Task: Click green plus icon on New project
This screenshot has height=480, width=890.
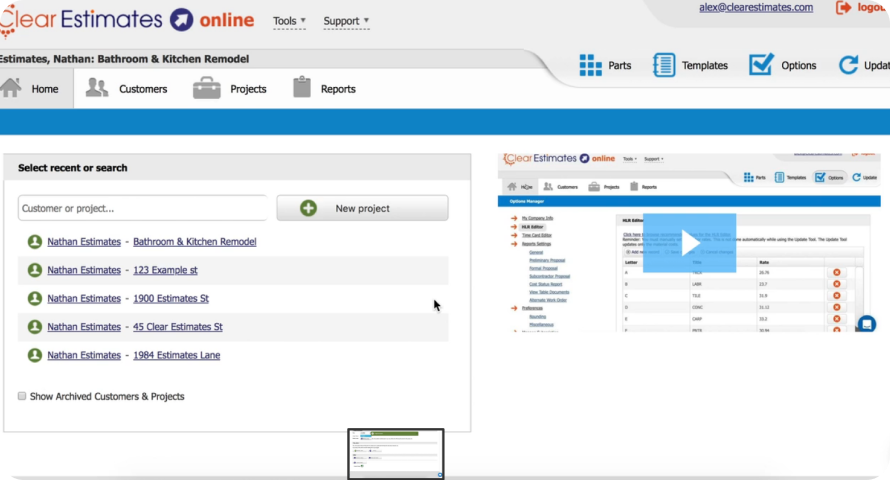Action: (x=308, y=208)
